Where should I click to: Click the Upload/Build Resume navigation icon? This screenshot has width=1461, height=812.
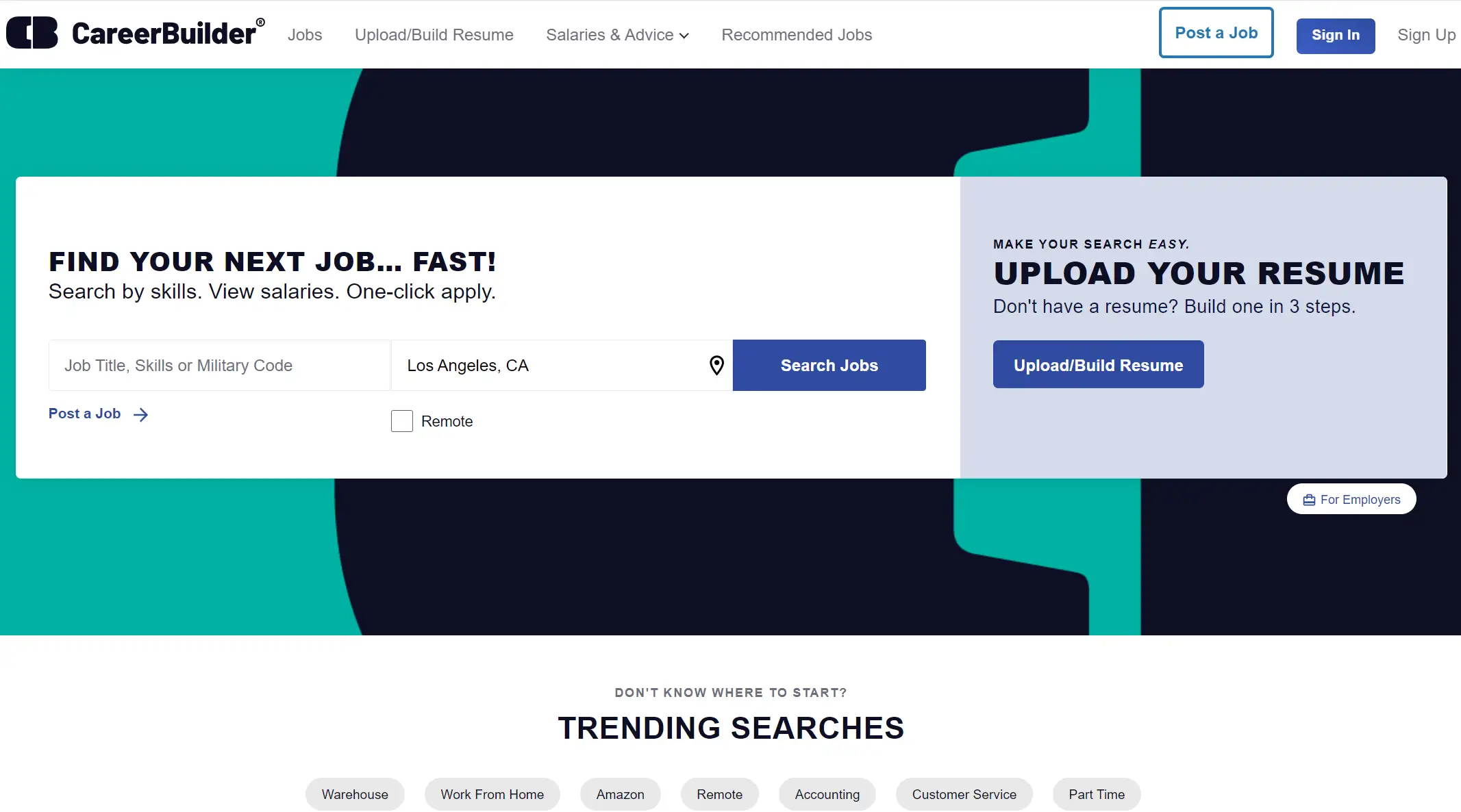tap(434, 35)
